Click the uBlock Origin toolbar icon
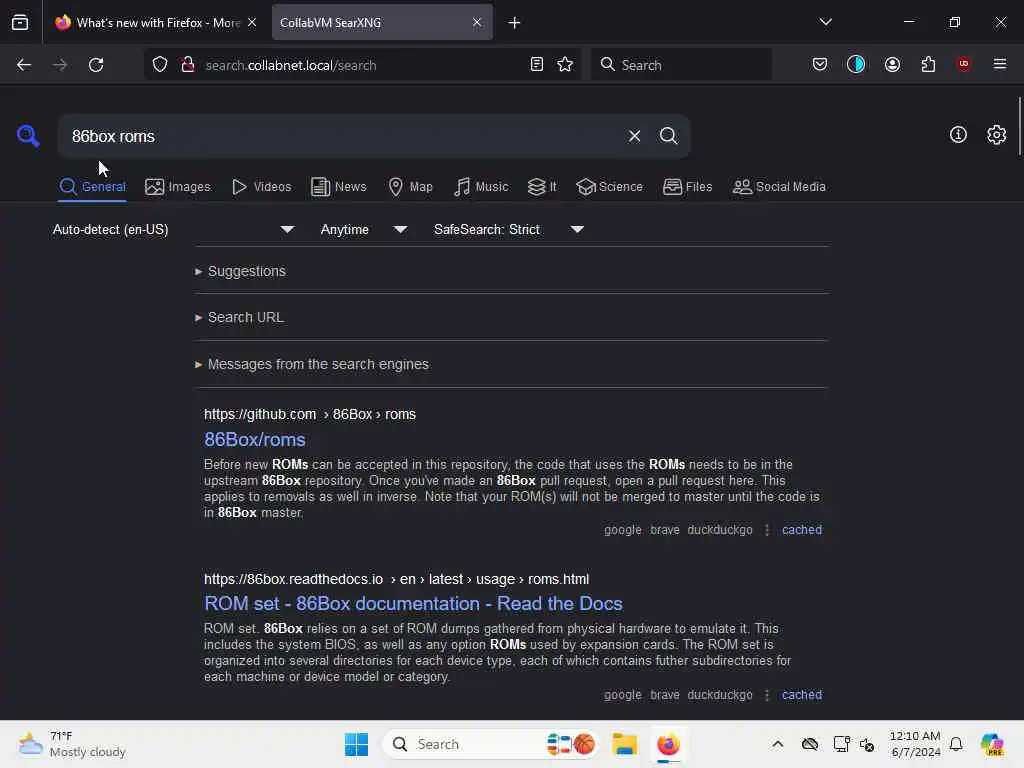 (x=963, y=64)
